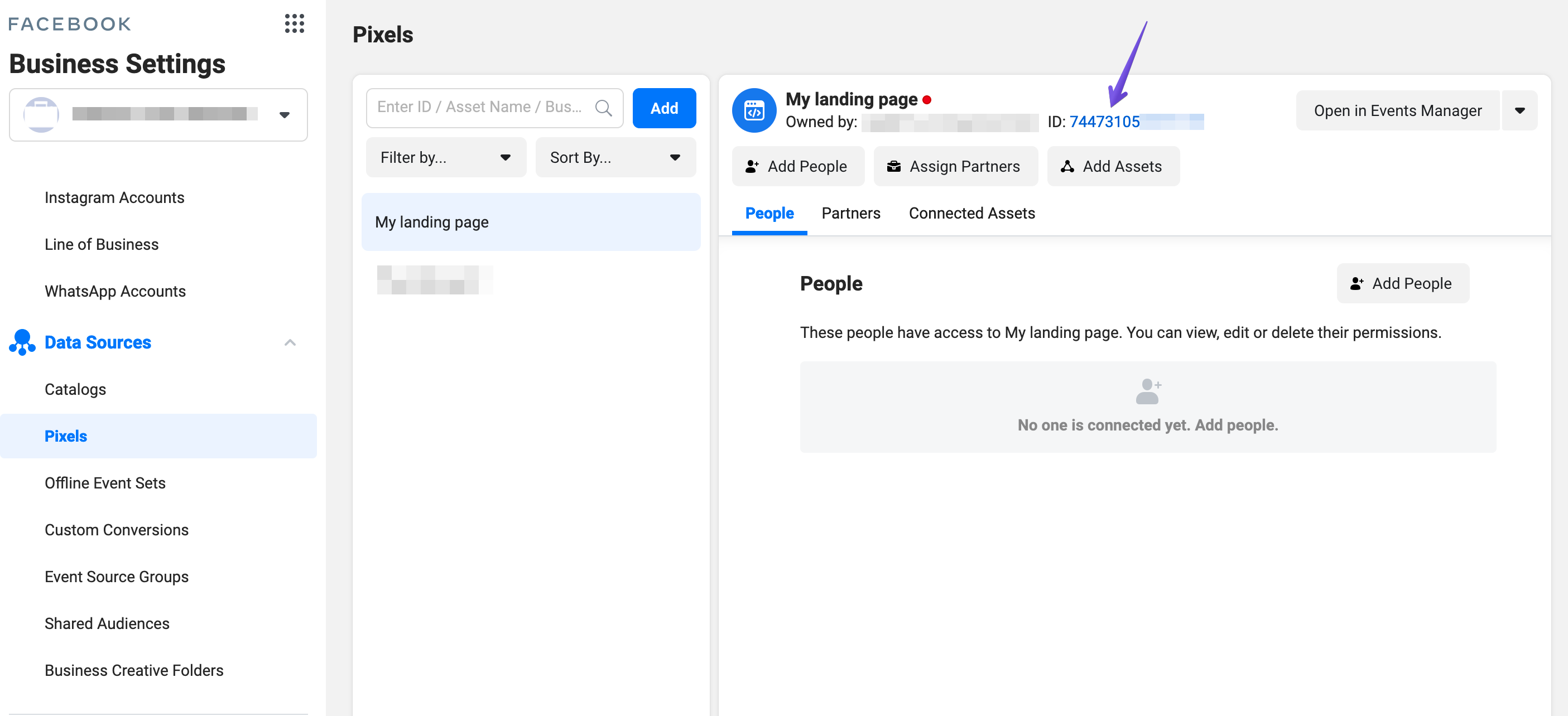The image size is (1568, 716).
Task: Open the arrow next to Open in Events Manager
Action: [1519, 110]
